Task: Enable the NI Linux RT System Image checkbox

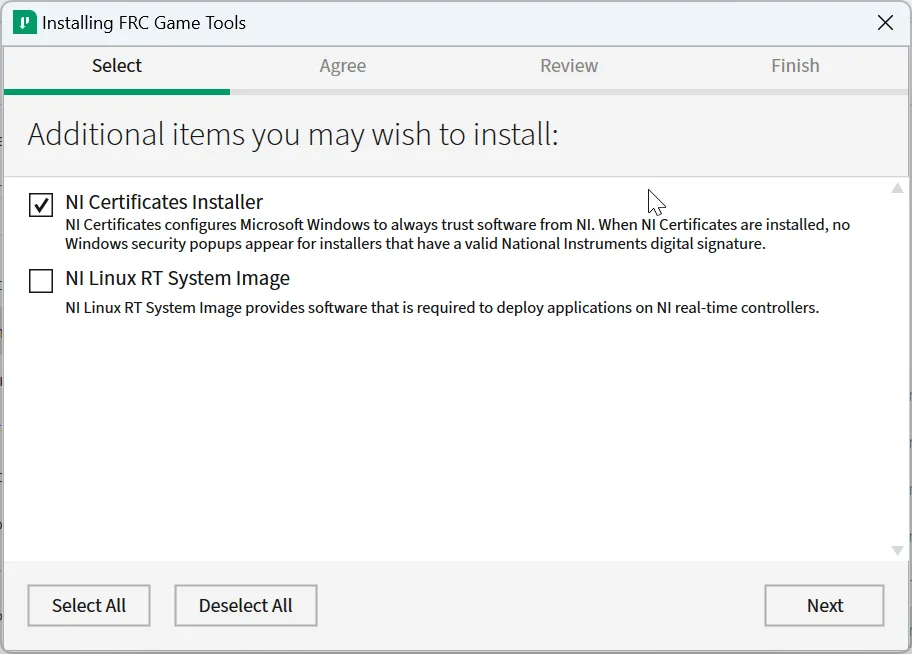Action: point(41,282)
